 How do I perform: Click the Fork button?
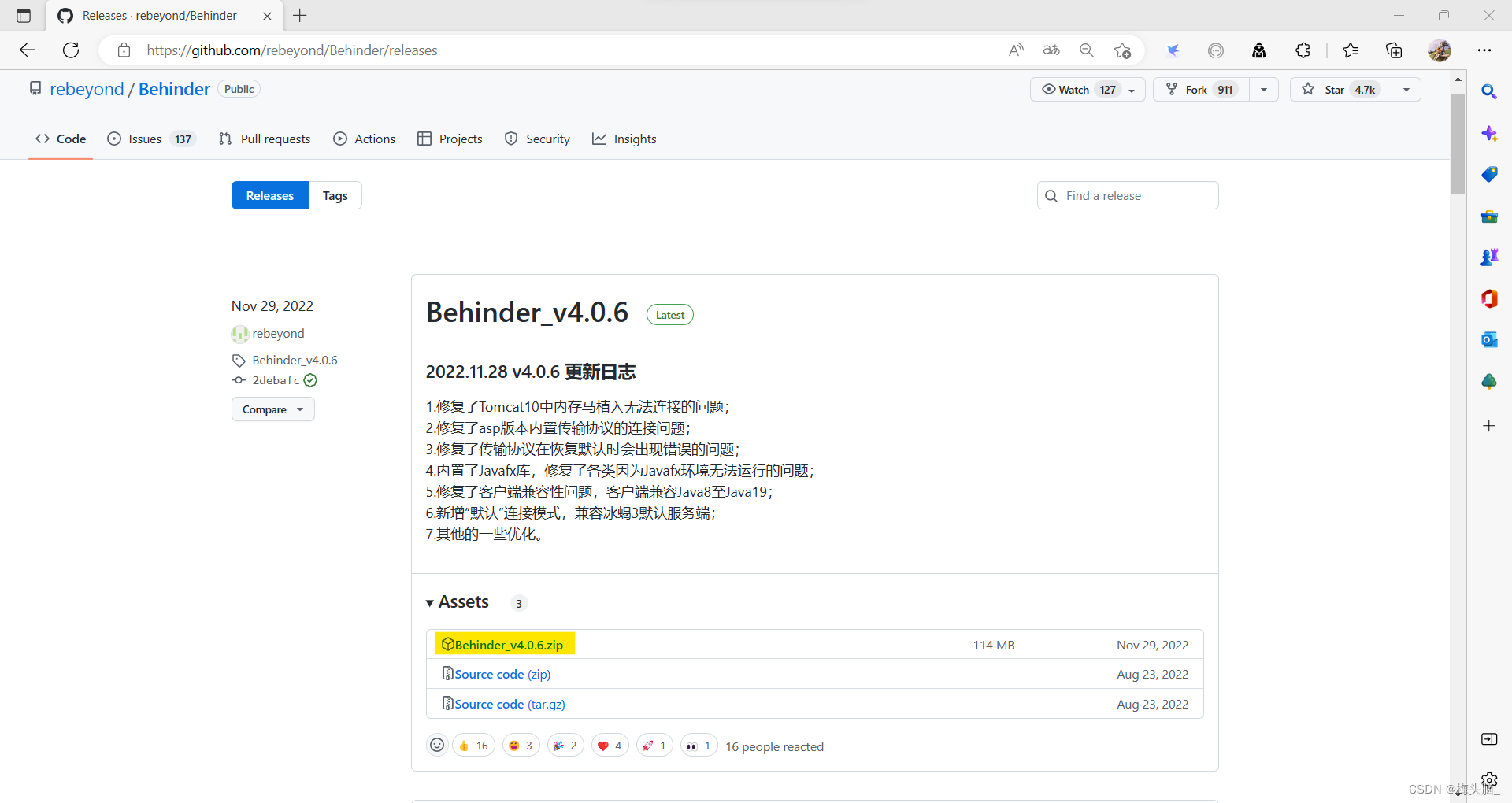coord(1202,90)
